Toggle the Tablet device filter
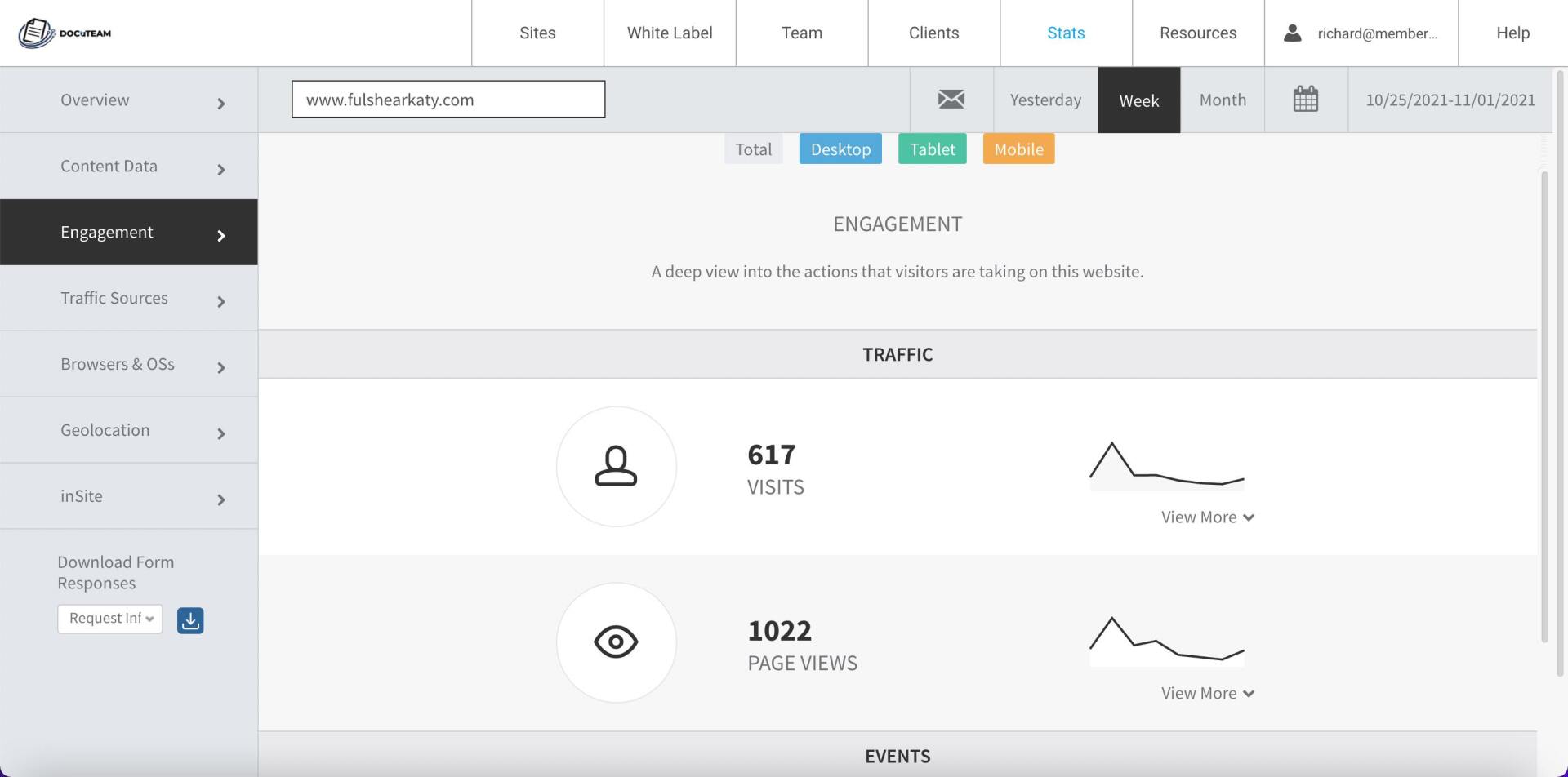This screenshot has width=1568, height=777. click(932, 149)
